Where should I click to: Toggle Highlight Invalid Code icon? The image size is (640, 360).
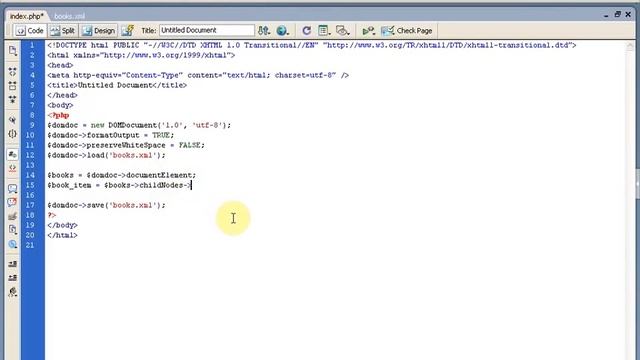click(13, 168)
